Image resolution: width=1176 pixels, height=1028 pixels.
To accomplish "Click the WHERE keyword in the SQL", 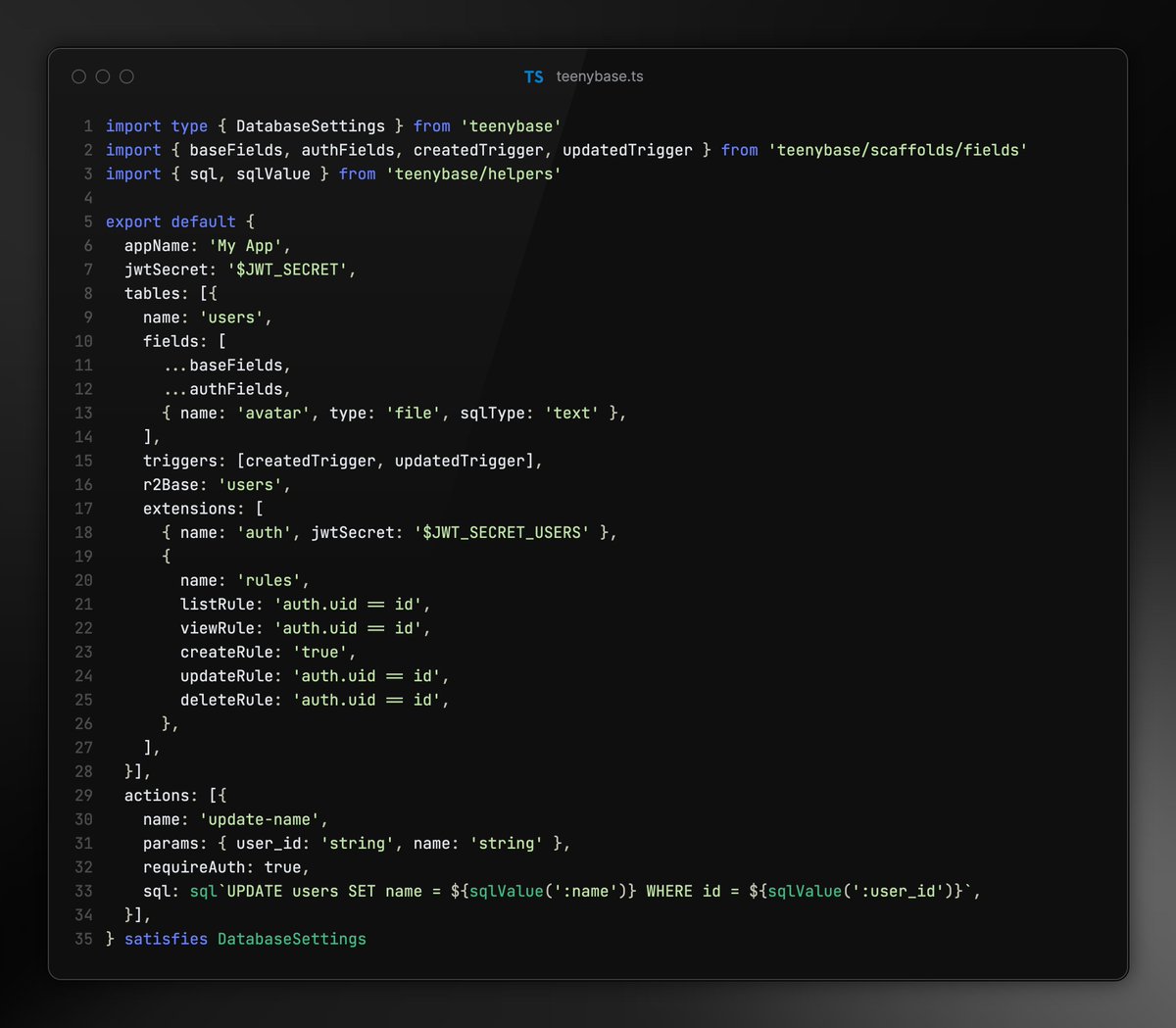I will coord(669,891).
